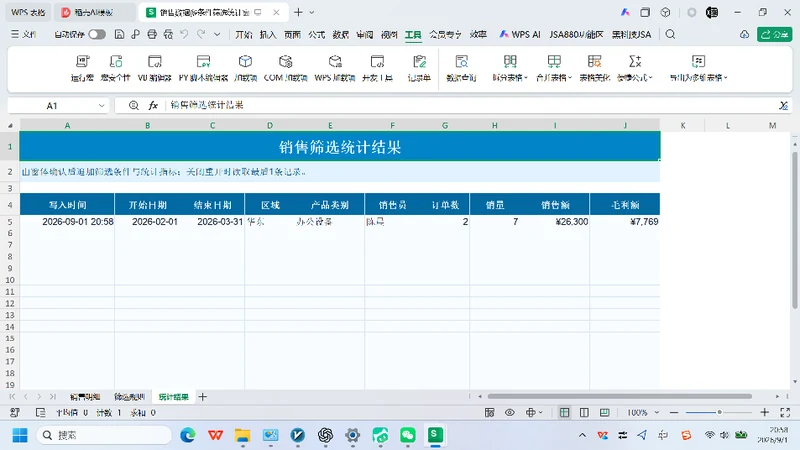This screenshot has width=800, height=450.
Task: Click the green share (分享) button
Action: (x=774, y=34)
